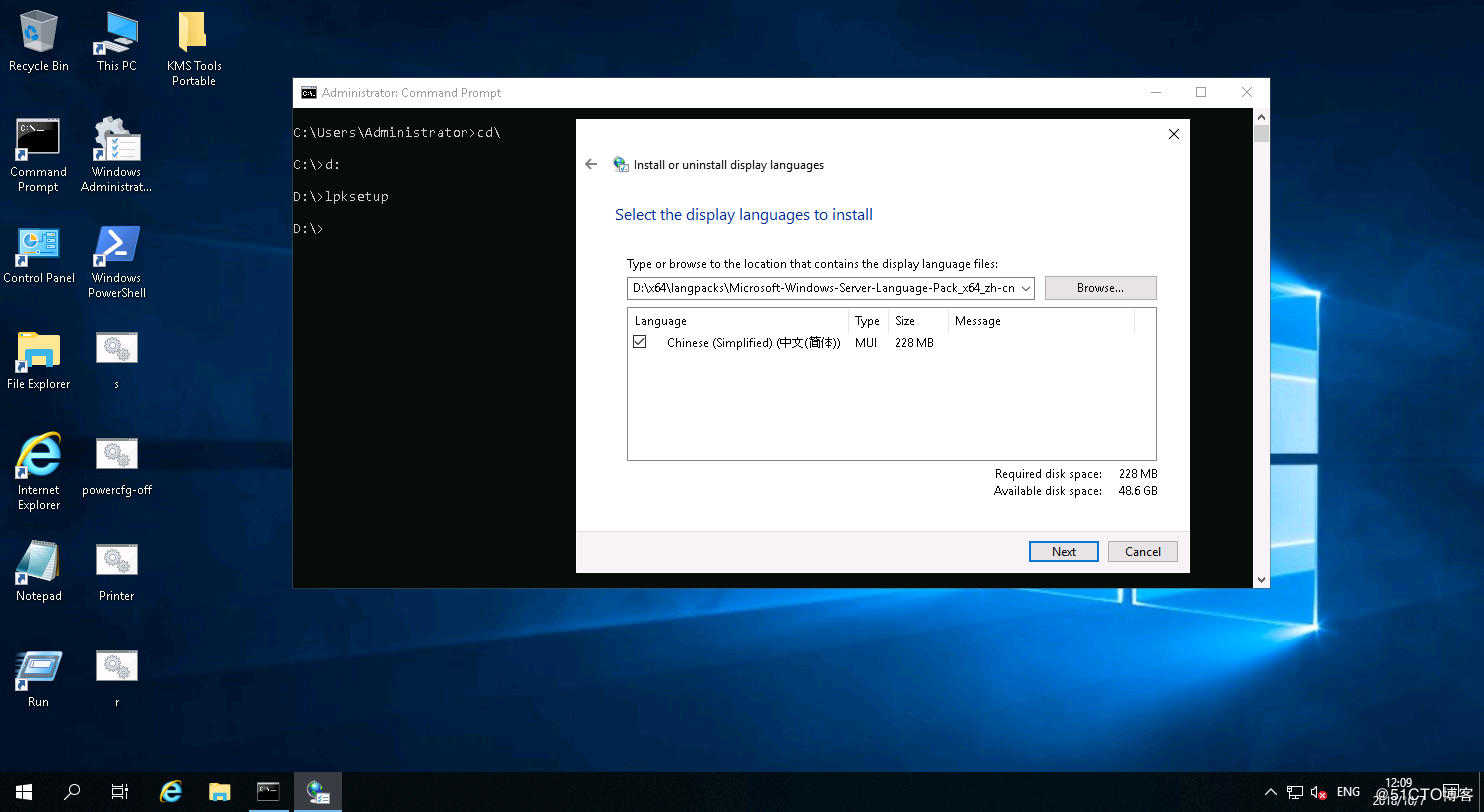Image resolution: width=1484 pixels, height=812 pixels.
Task: Open KMS Tools Portable folder
Action: (x=194, y=40)
